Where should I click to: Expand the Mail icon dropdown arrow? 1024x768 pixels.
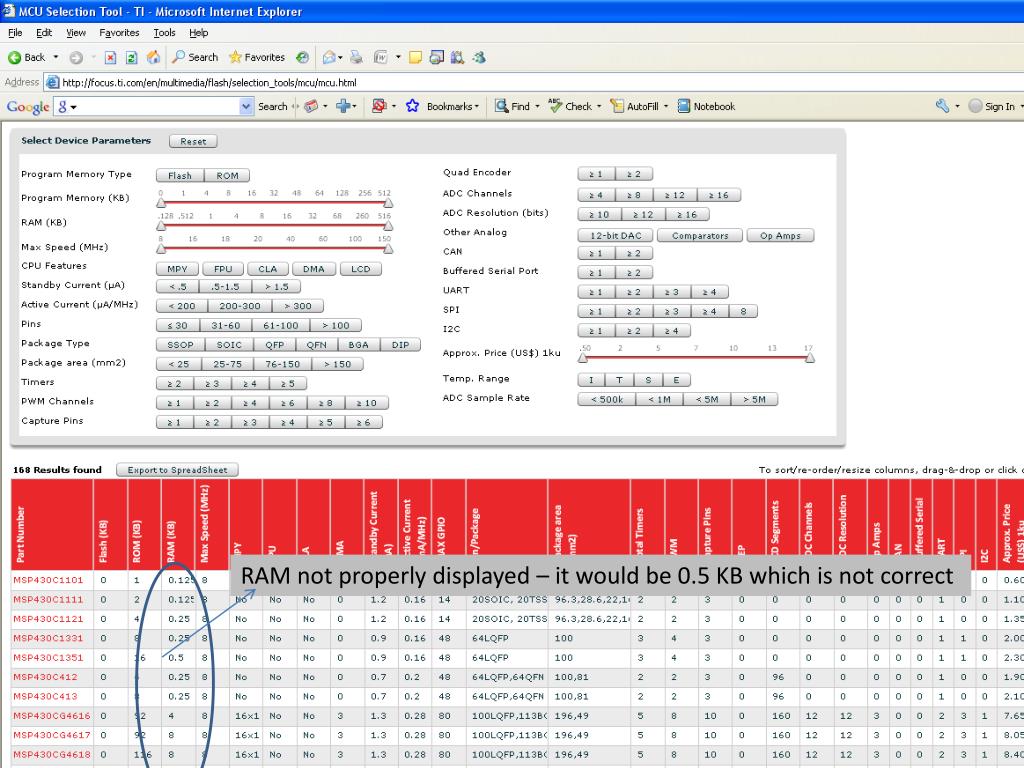click(342, 57)
